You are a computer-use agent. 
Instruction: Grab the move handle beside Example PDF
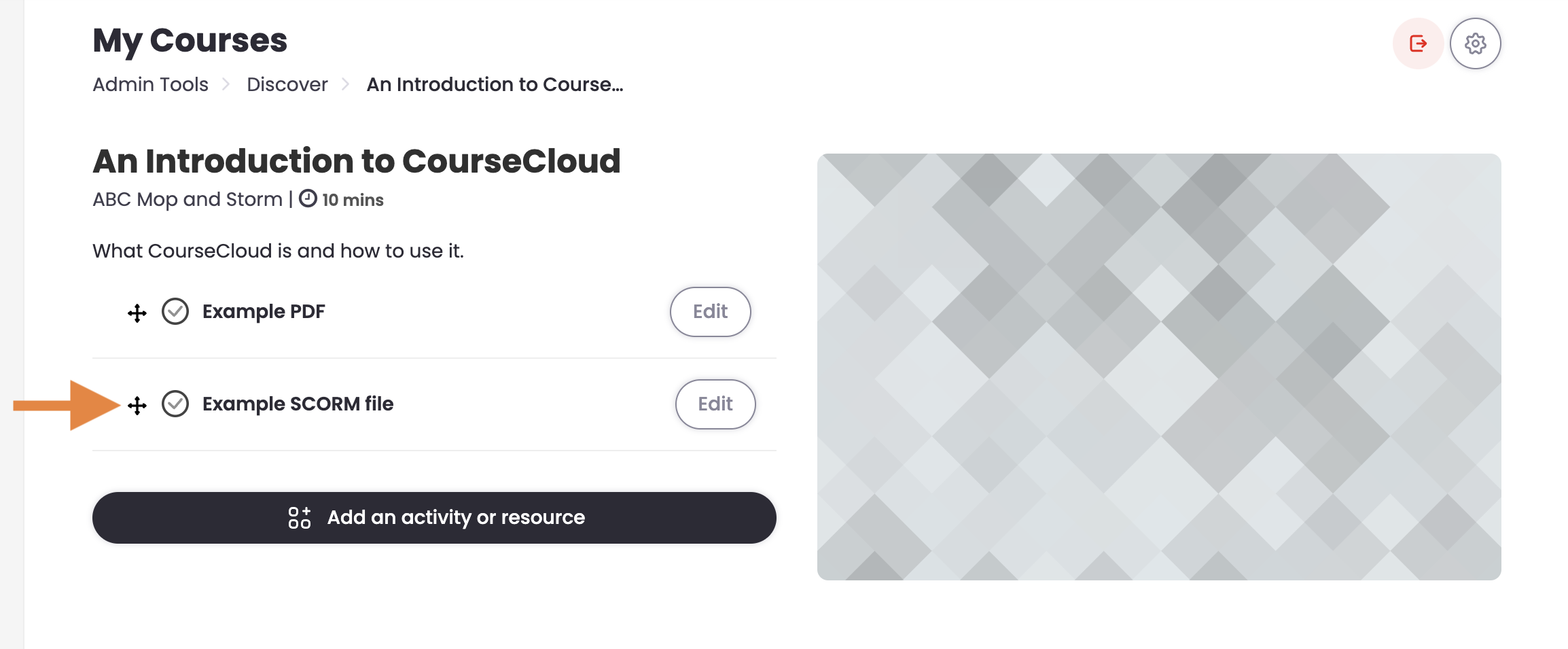tap(137, 313)
